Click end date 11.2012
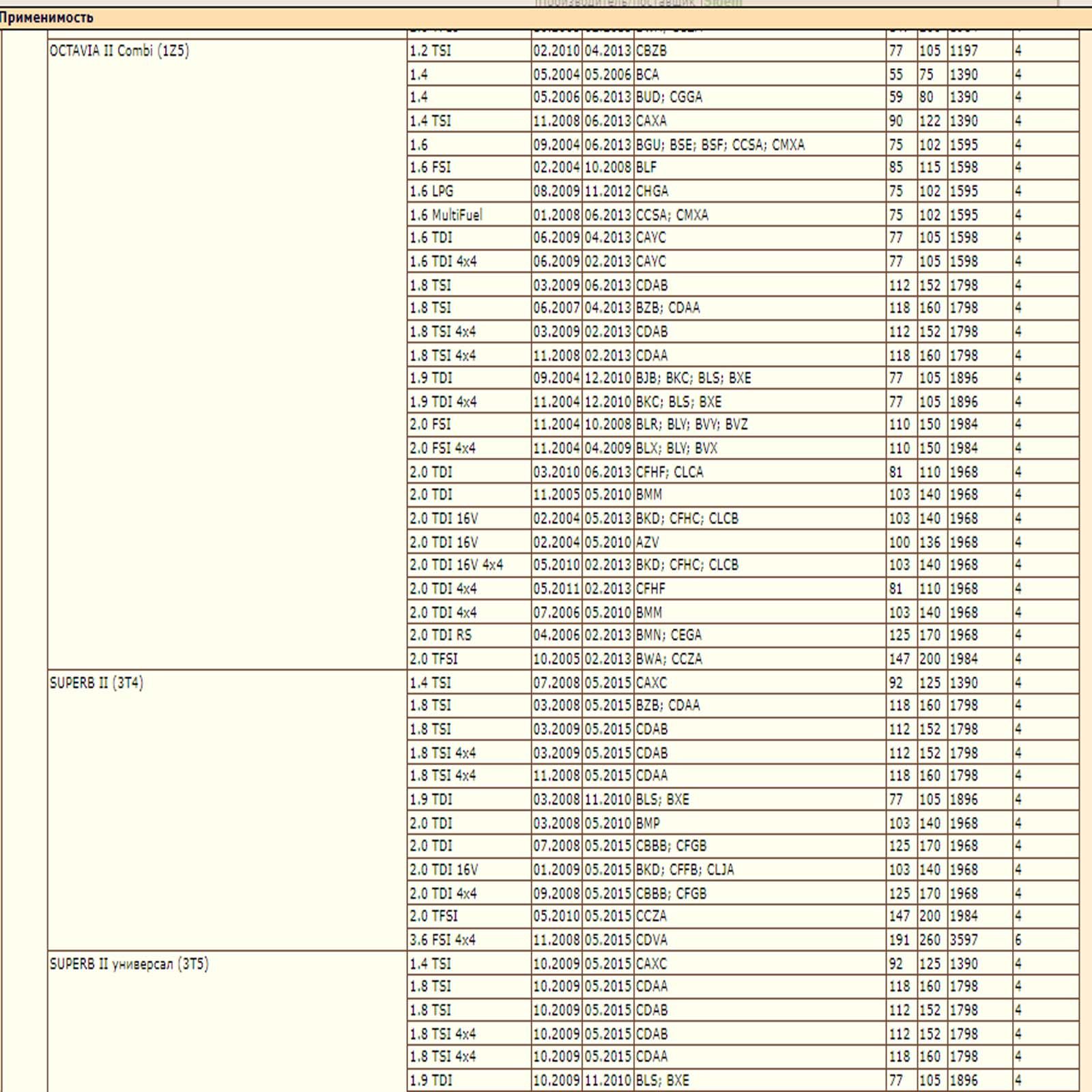 [607, 191]
